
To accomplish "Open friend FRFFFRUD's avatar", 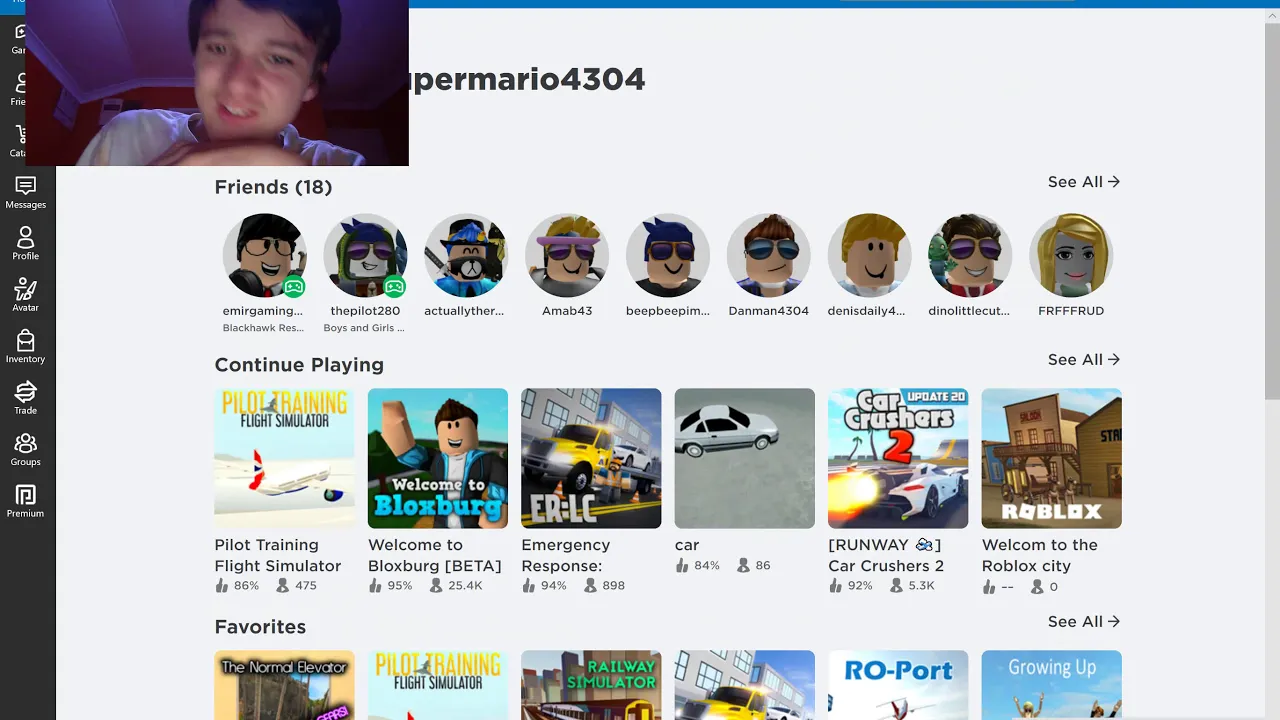I will (x=1071, y=255).
